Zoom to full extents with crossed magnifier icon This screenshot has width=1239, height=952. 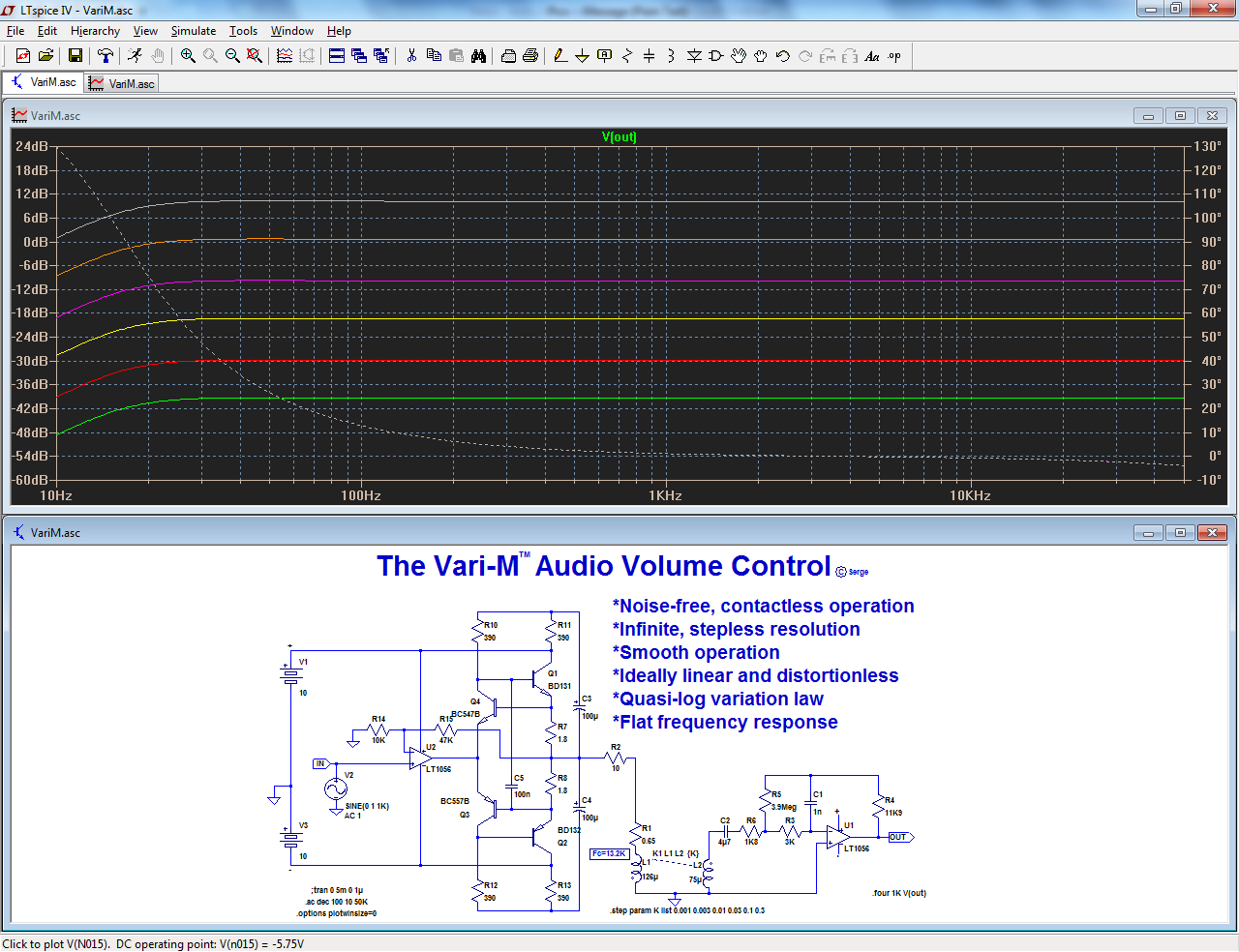tap(255, 56)
